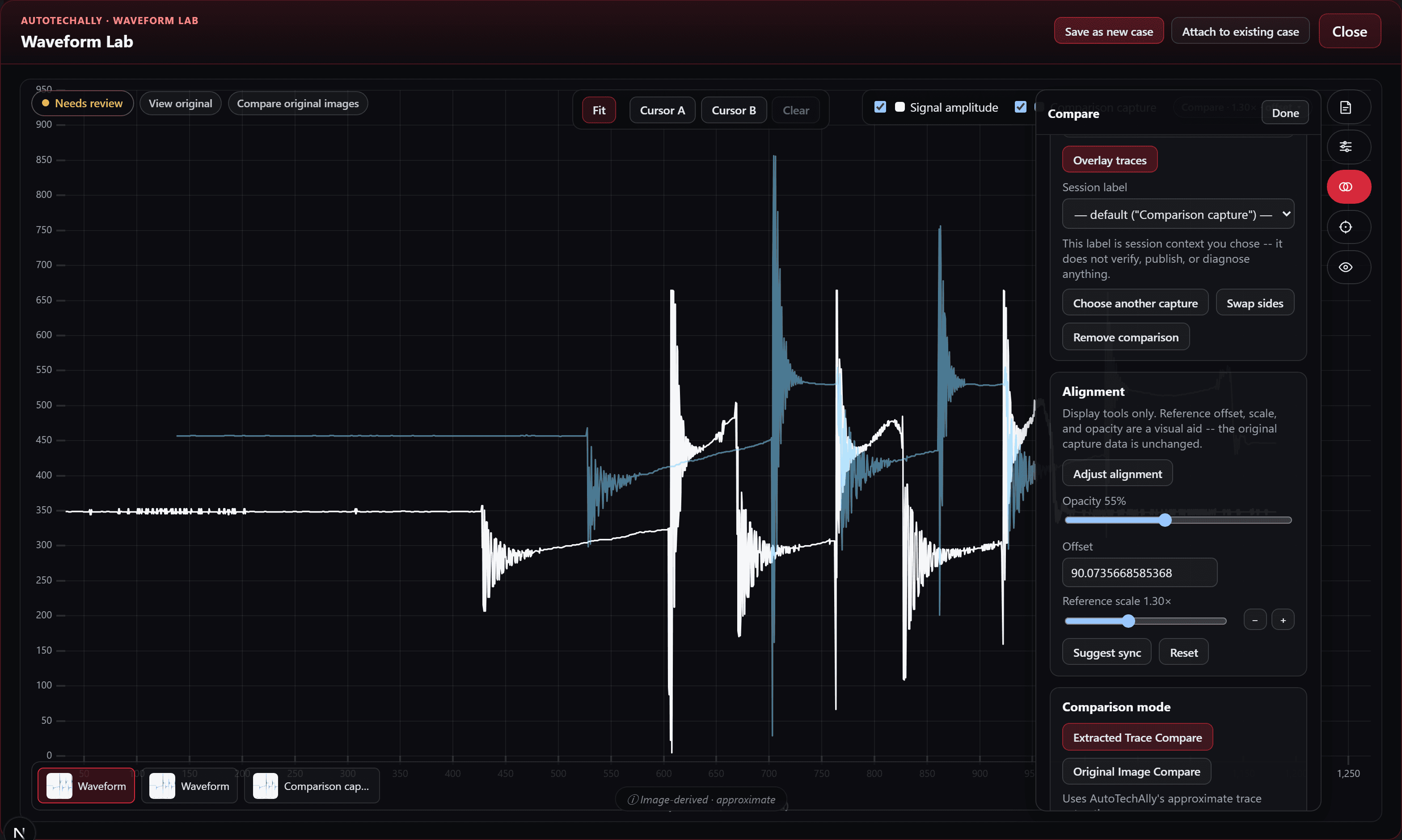Click Adjust alignment
The width and height of the screenshot is (1402, 840).
[1117, 473]
